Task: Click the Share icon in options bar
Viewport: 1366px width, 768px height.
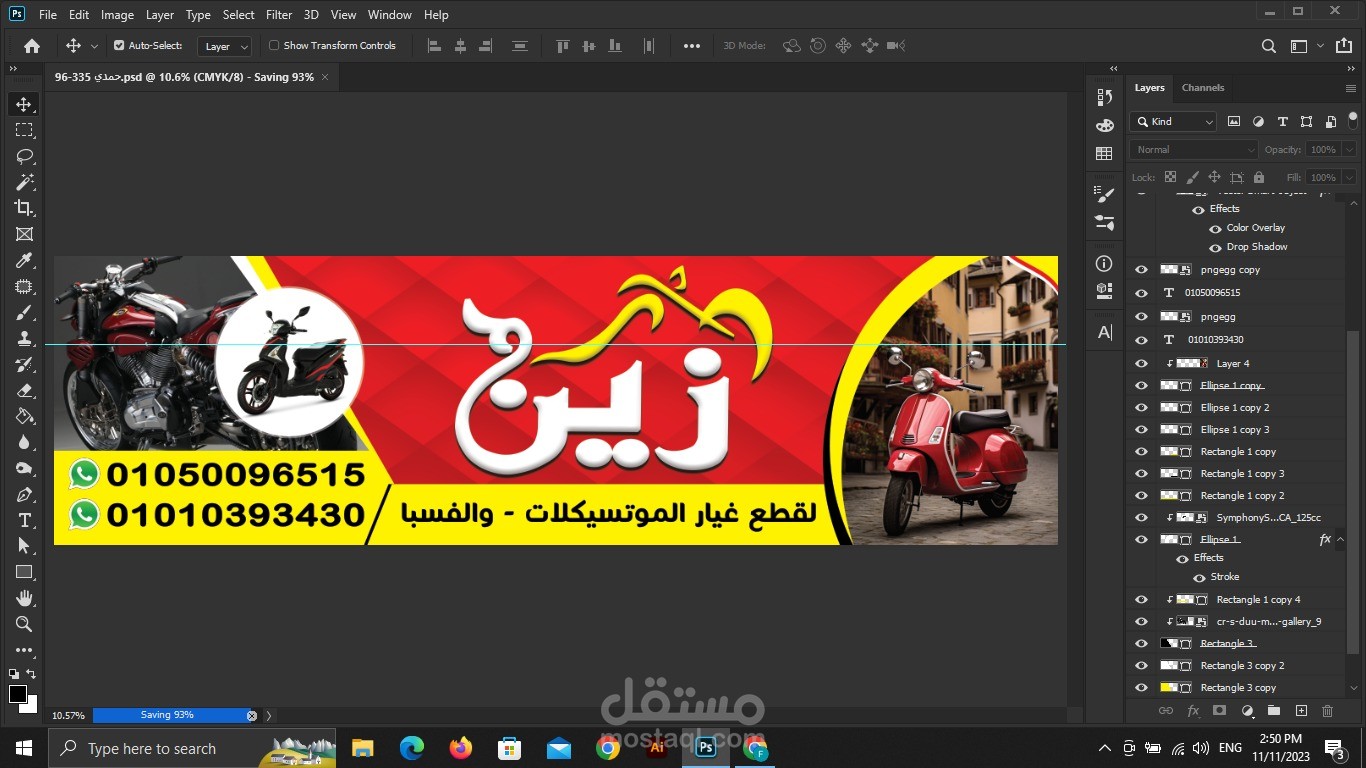Action: [x=1344, y=46]
